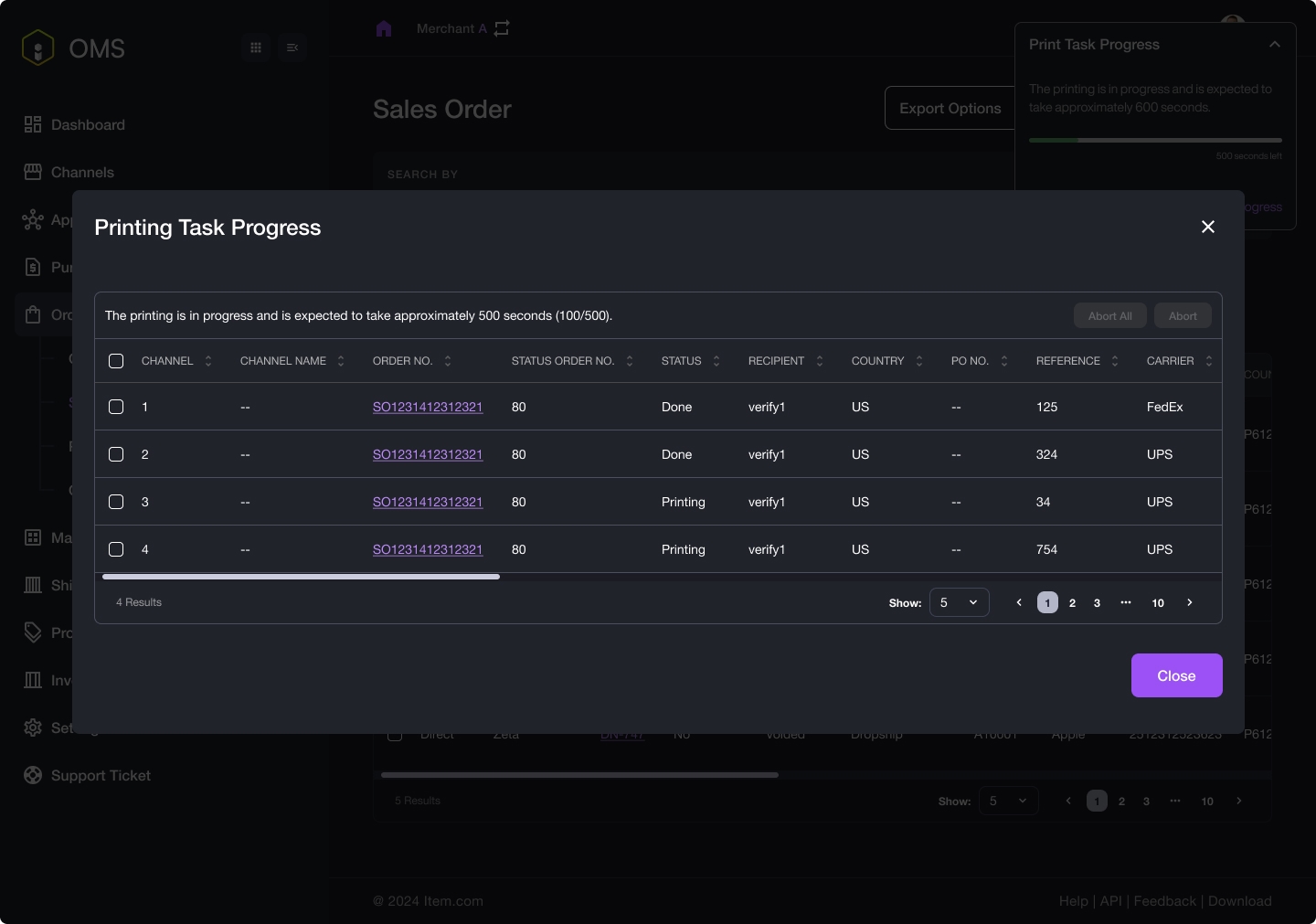Open the apps grid icon
This screenshot has width=1316, height=924.
pyautogui.click(x=256, y=48)
